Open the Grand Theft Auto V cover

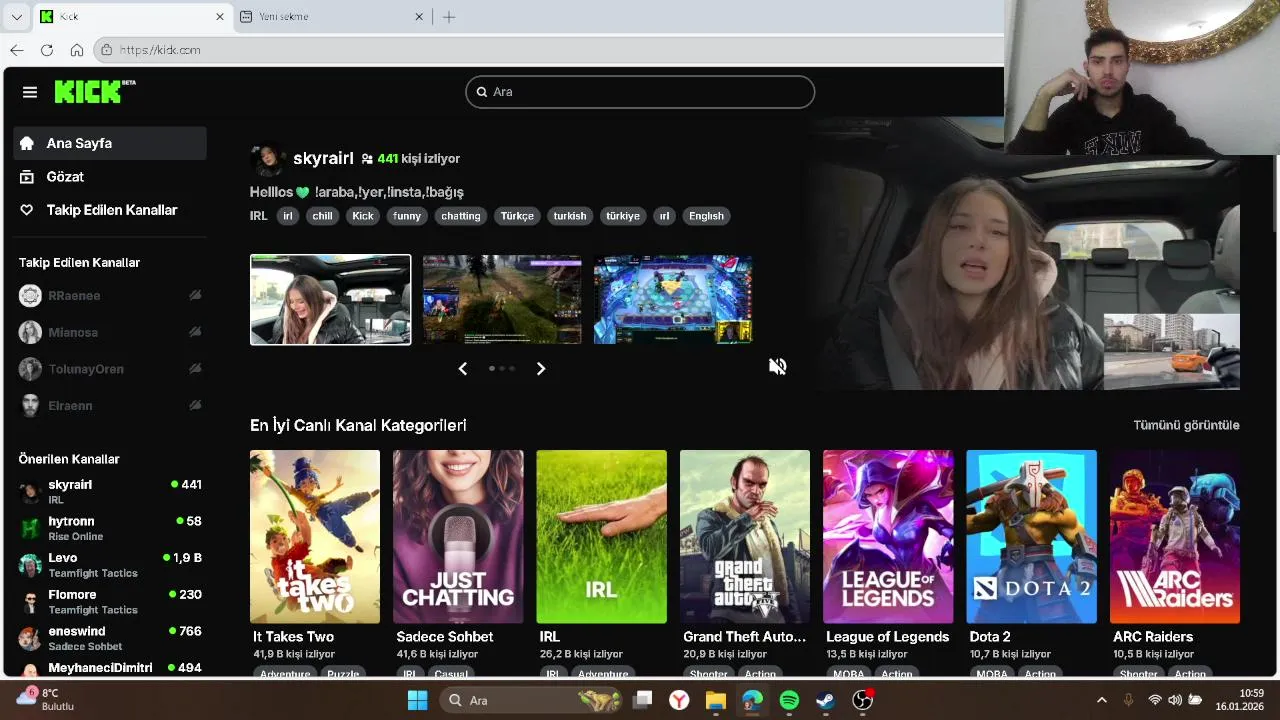tap(745, 537)
